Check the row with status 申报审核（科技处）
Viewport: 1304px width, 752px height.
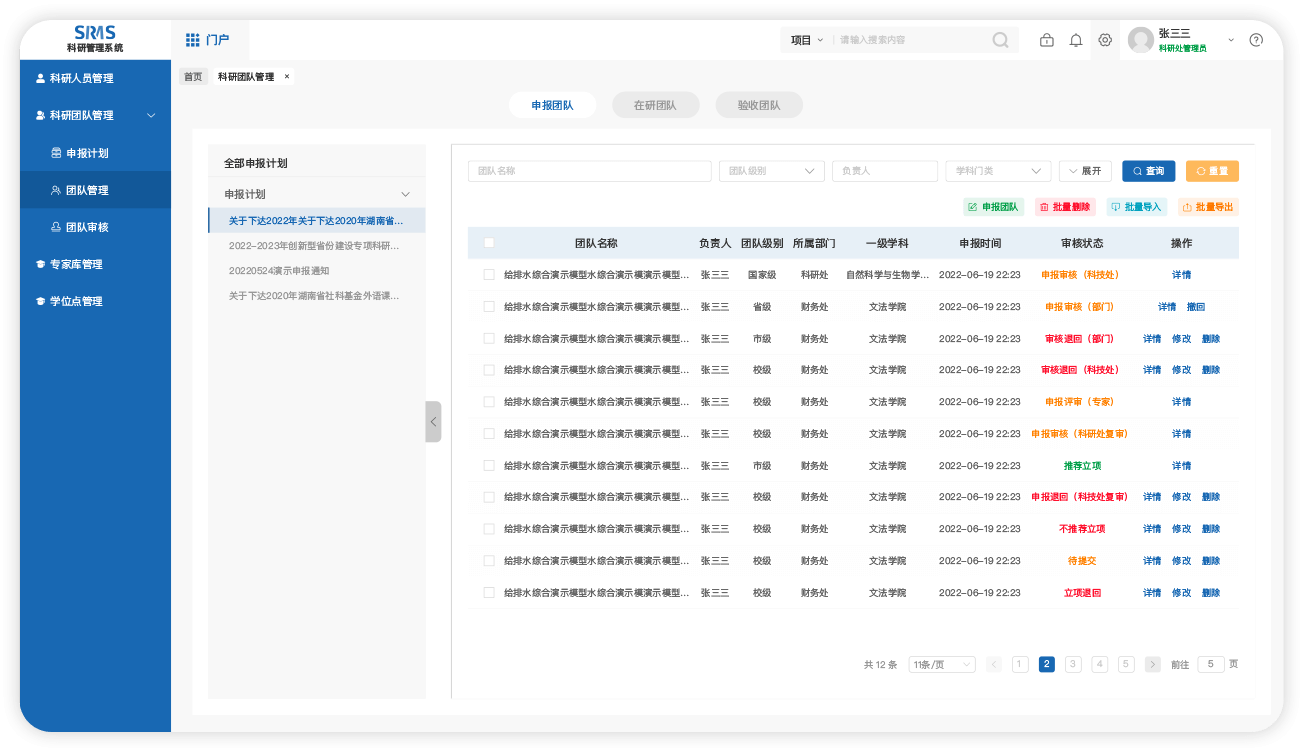click(x=489, y=274)
